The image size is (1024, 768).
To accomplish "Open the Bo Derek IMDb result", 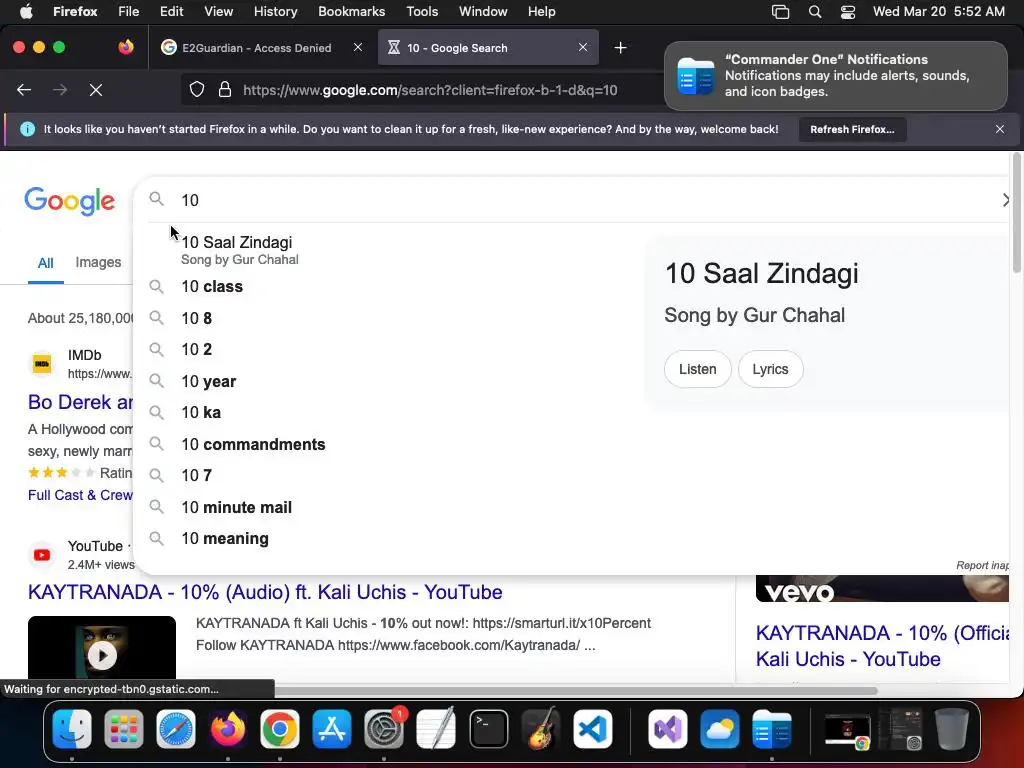I will (x=80, y=402).
